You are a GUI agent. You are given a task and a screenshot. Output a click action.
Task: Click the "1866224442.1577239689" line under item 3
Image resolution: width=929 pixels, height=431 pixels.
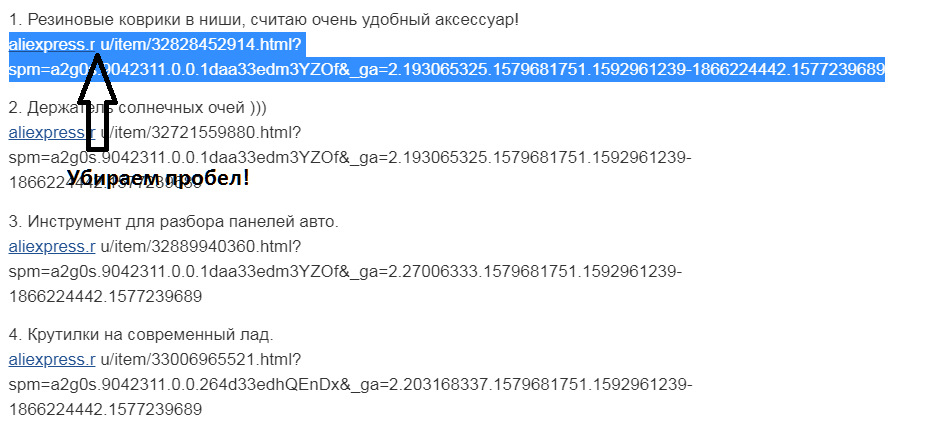click(x=105, y=297)
